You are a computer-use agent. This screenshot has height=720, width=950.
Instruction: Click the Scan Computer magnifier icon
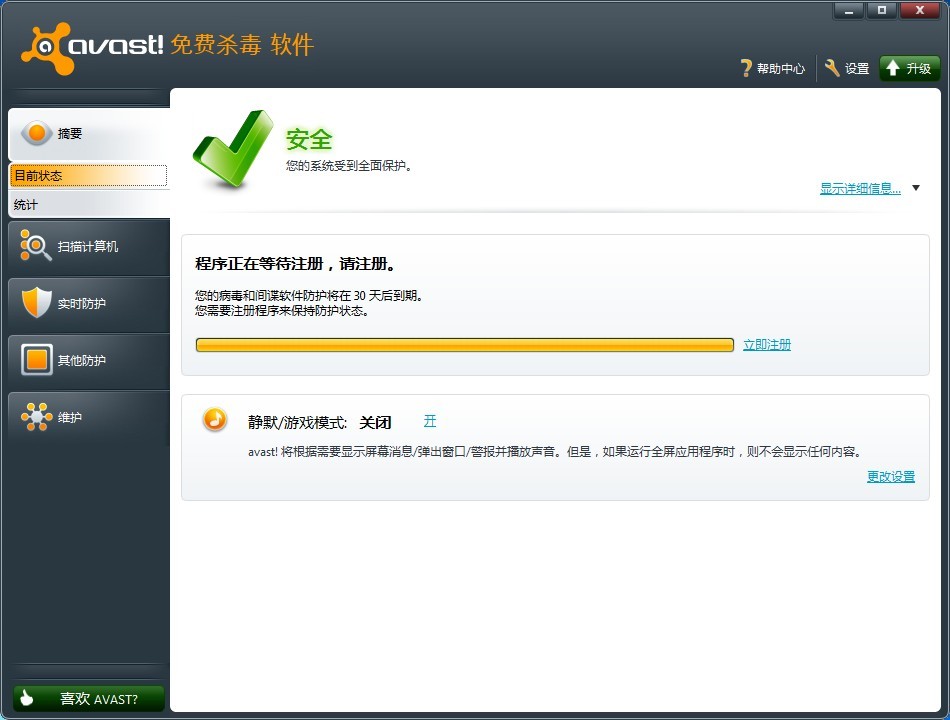coord(36,246)
